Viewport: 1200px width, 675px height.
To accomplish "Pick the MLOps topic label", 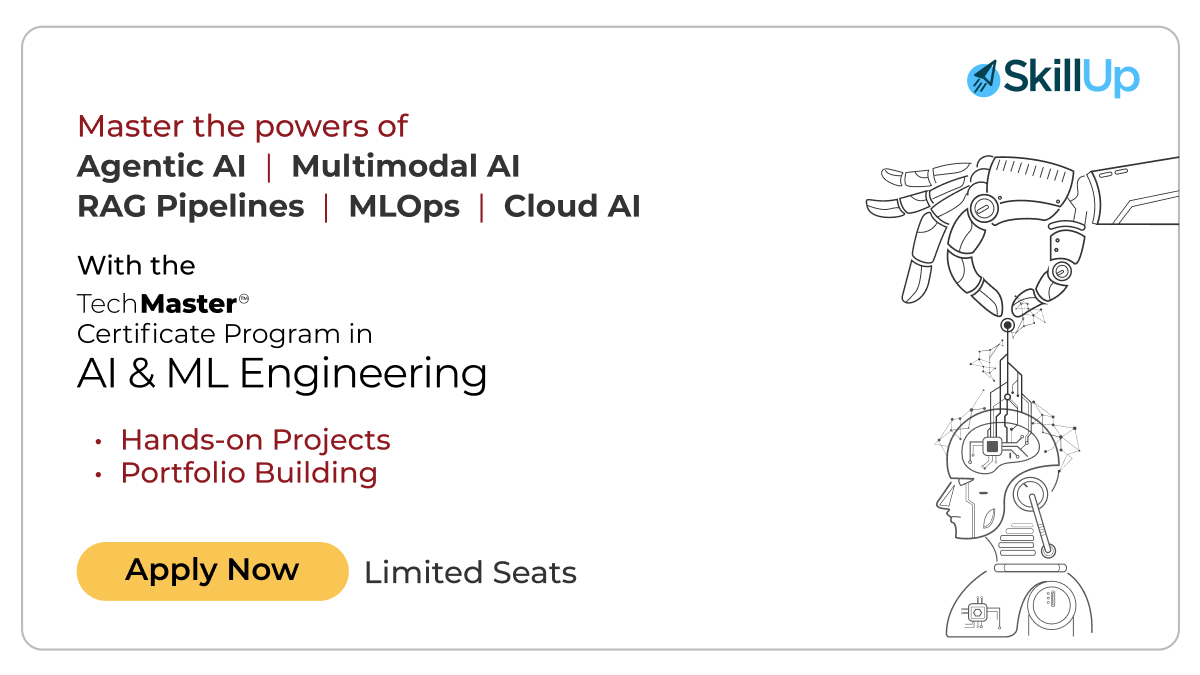I will [x=404, y=206].
